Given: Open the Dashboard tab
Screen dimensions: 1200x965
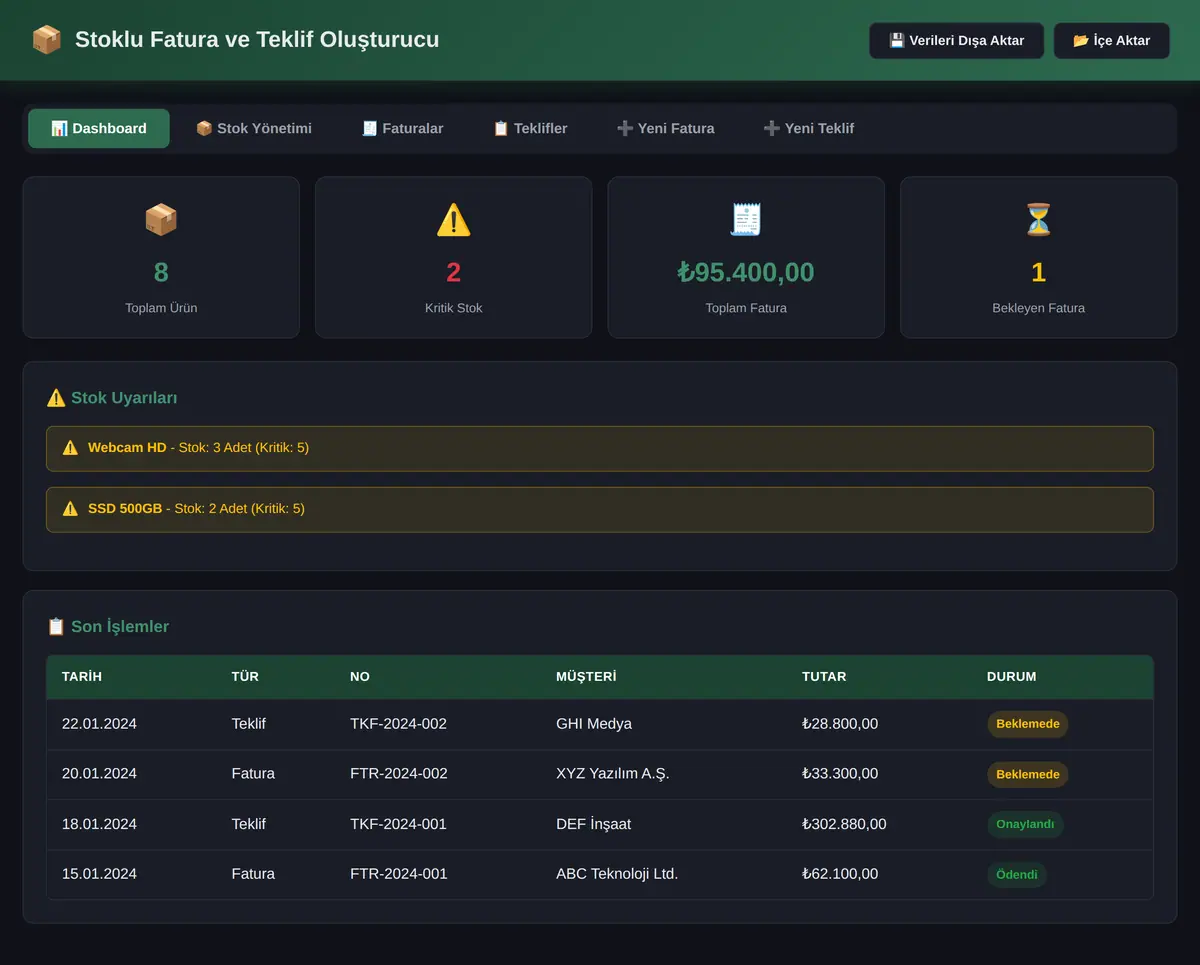Looking at the screenshot, I should coord(99,129).
